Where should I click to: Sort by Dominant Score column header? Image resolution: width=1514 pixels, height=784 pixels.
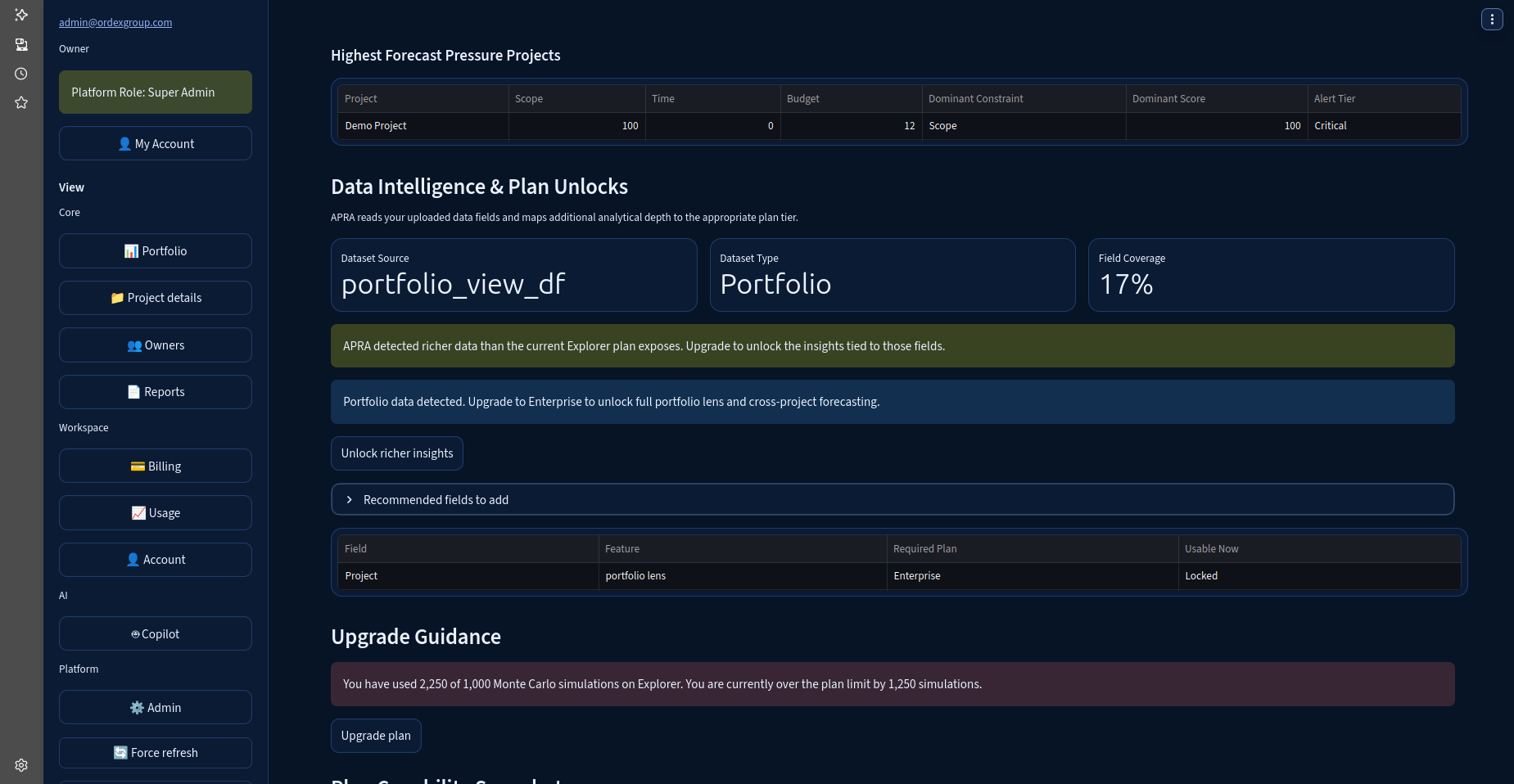(1217, 98)
